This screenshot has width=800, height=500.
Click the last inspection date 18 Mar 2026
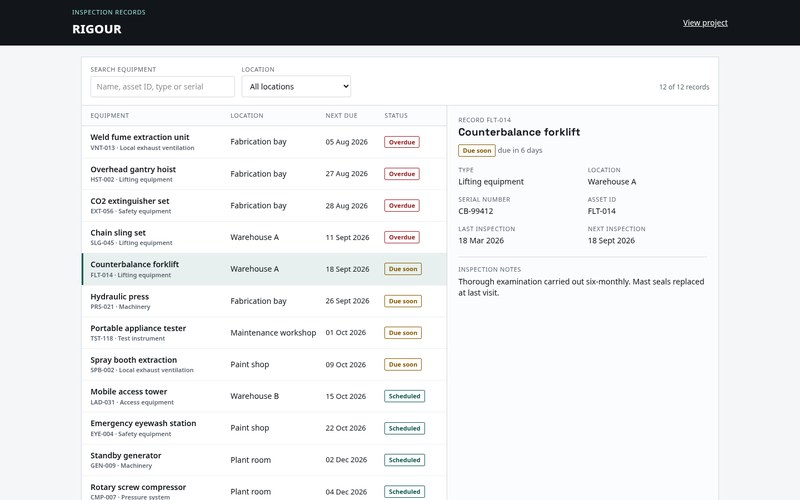click(x=481, y=241)
